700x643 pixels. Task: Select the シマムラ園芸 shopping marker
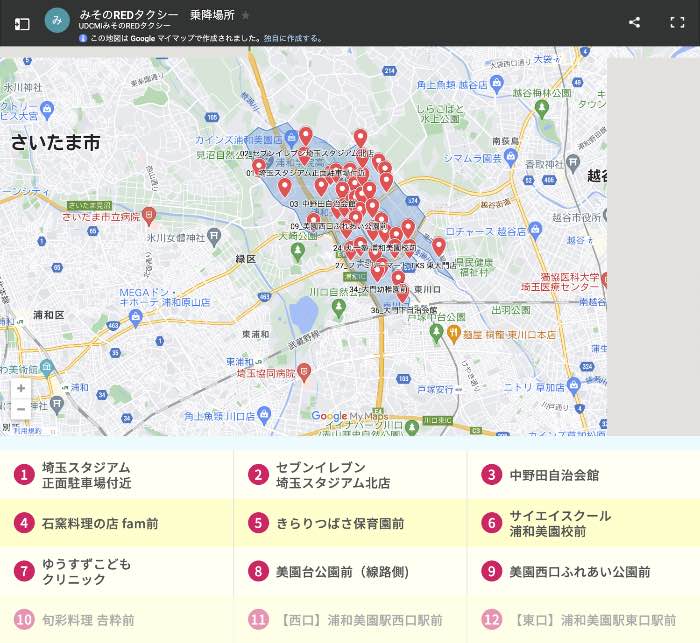click(510, 157)
